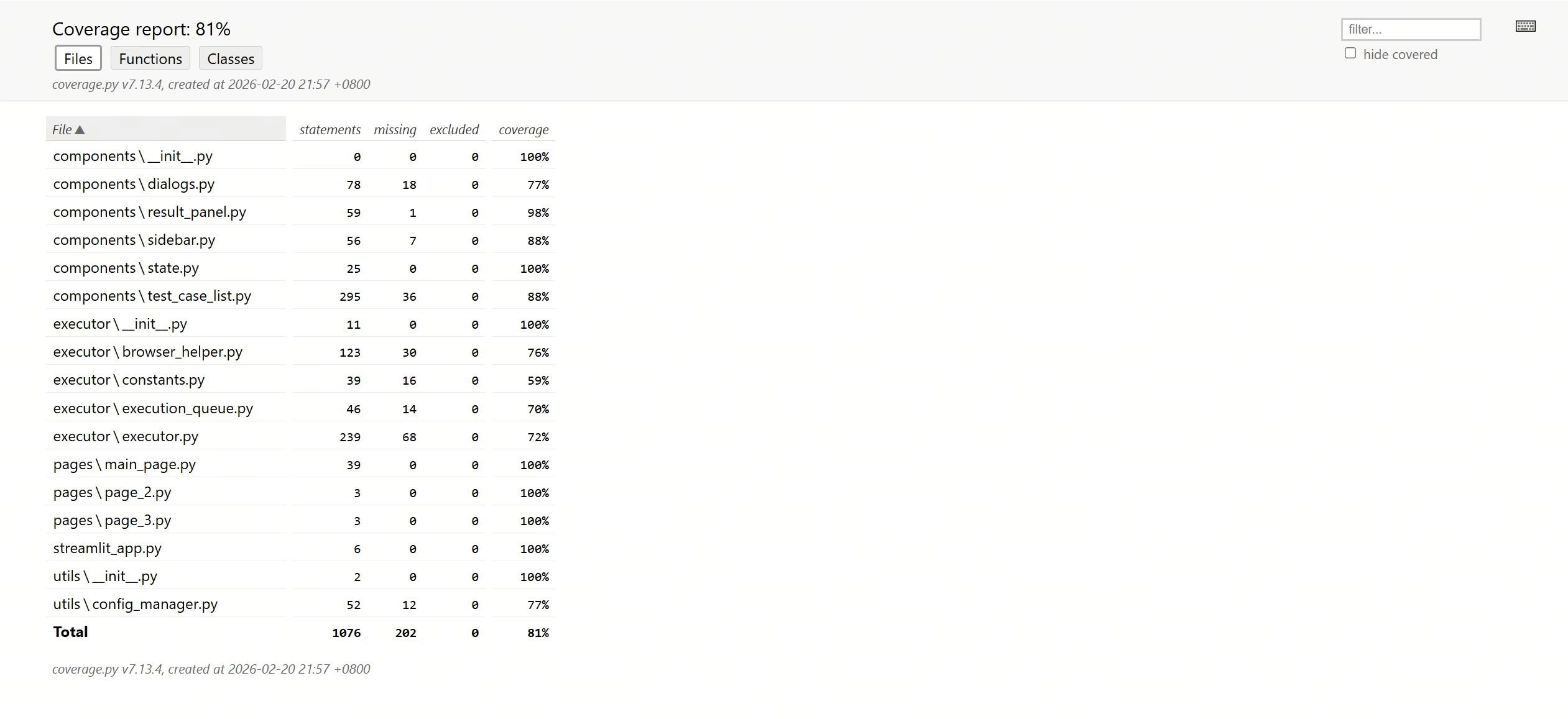Open components\dialogs.py report
Viewport: 1568px width, 719px height.
134,184
